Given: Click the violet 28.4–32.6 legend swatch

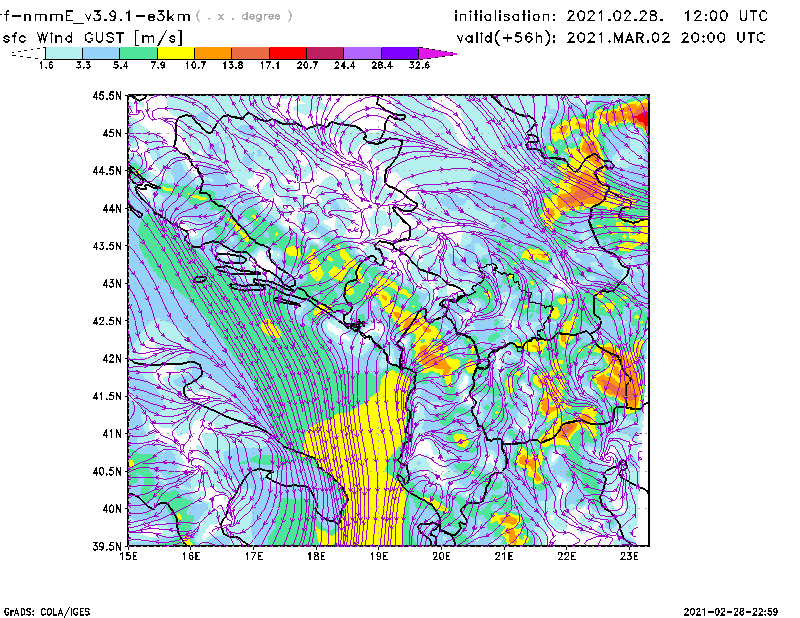Looking at the screenshot, I should [399, 53].
